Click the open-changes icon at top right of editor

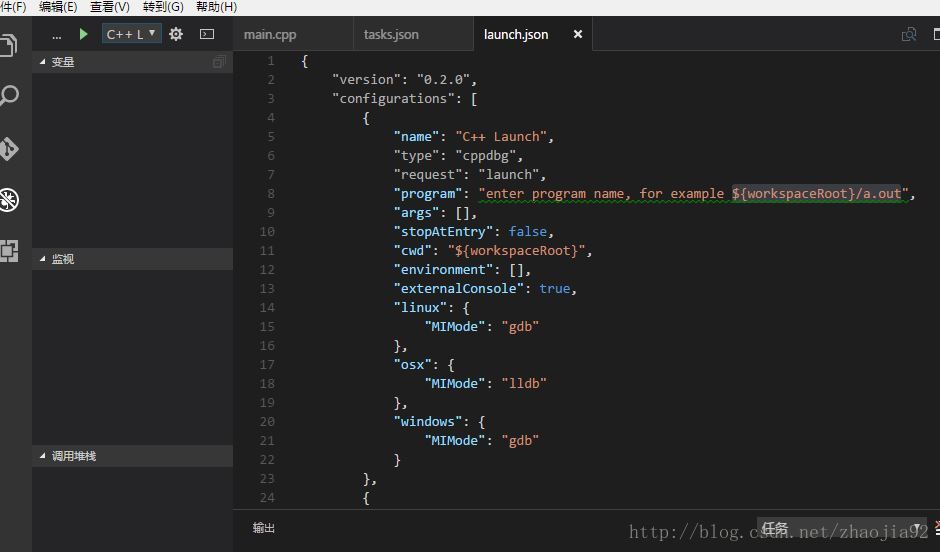pyautogui.click(x=908, y=34)
